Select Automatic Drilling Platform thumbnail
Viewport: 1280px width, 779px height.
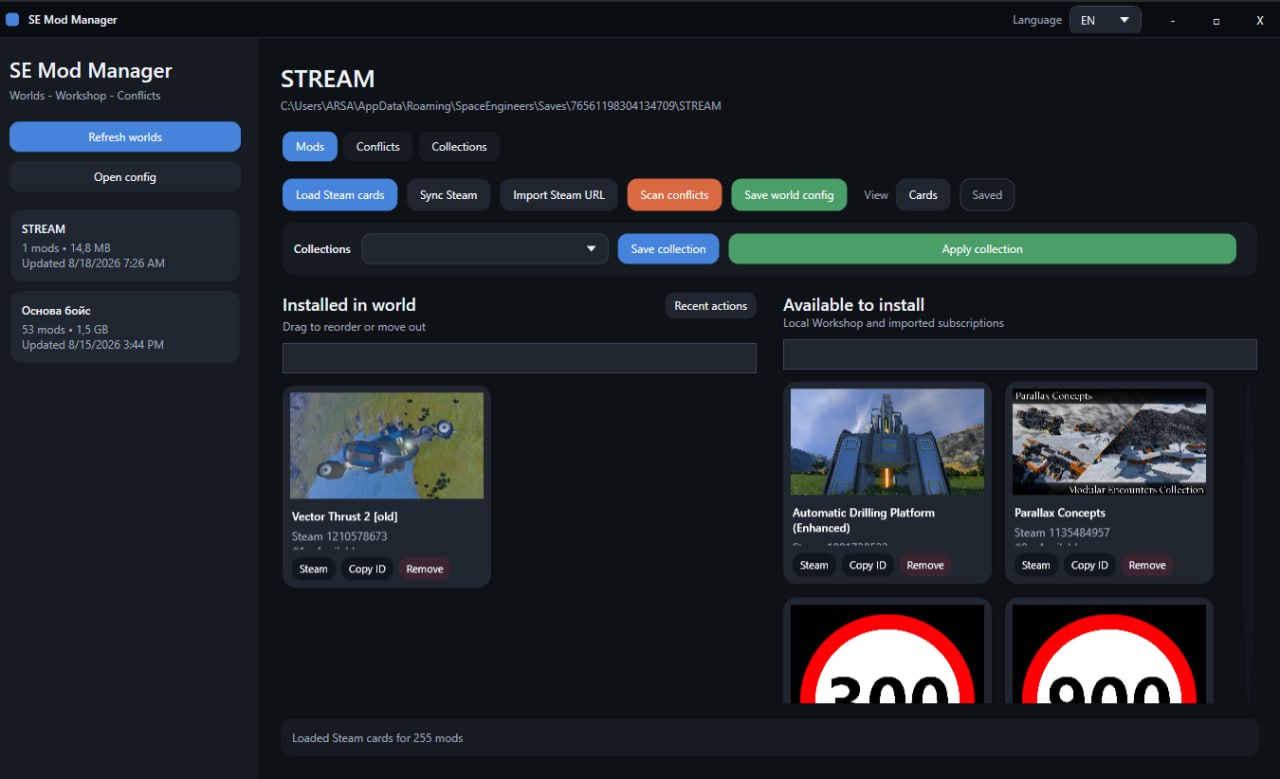coord(888,442)
